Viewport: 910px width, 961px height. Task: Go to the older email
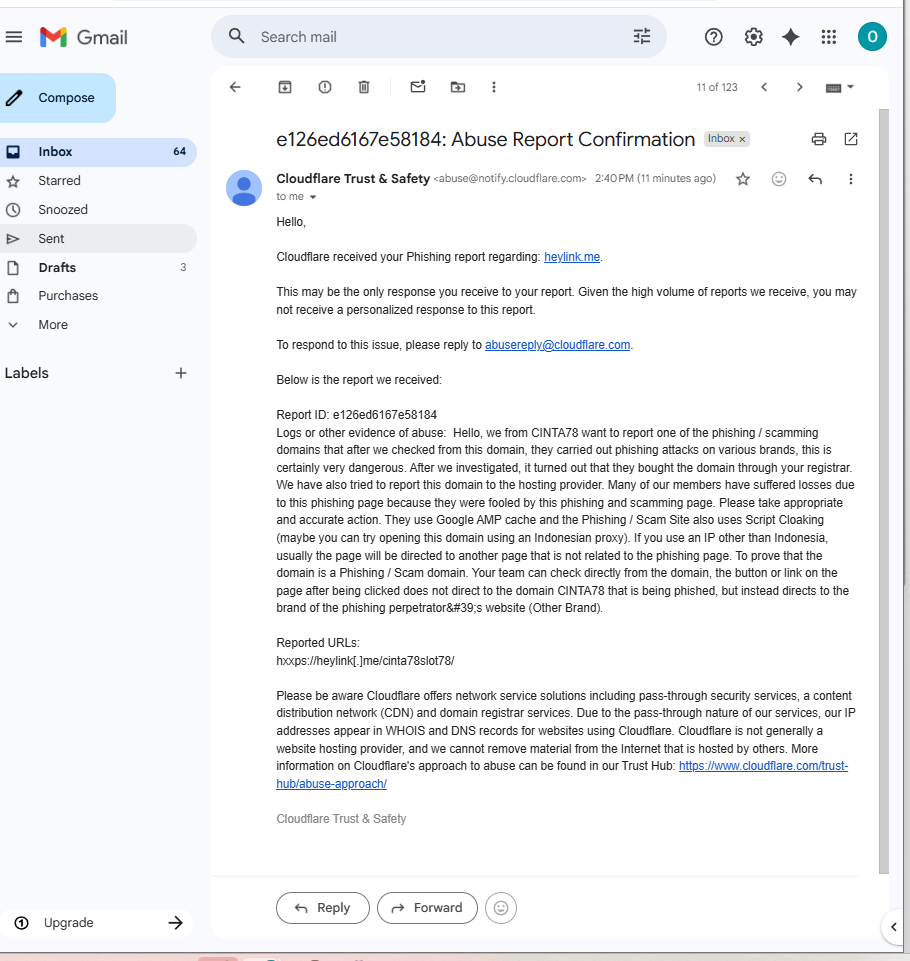pos(800,87)
